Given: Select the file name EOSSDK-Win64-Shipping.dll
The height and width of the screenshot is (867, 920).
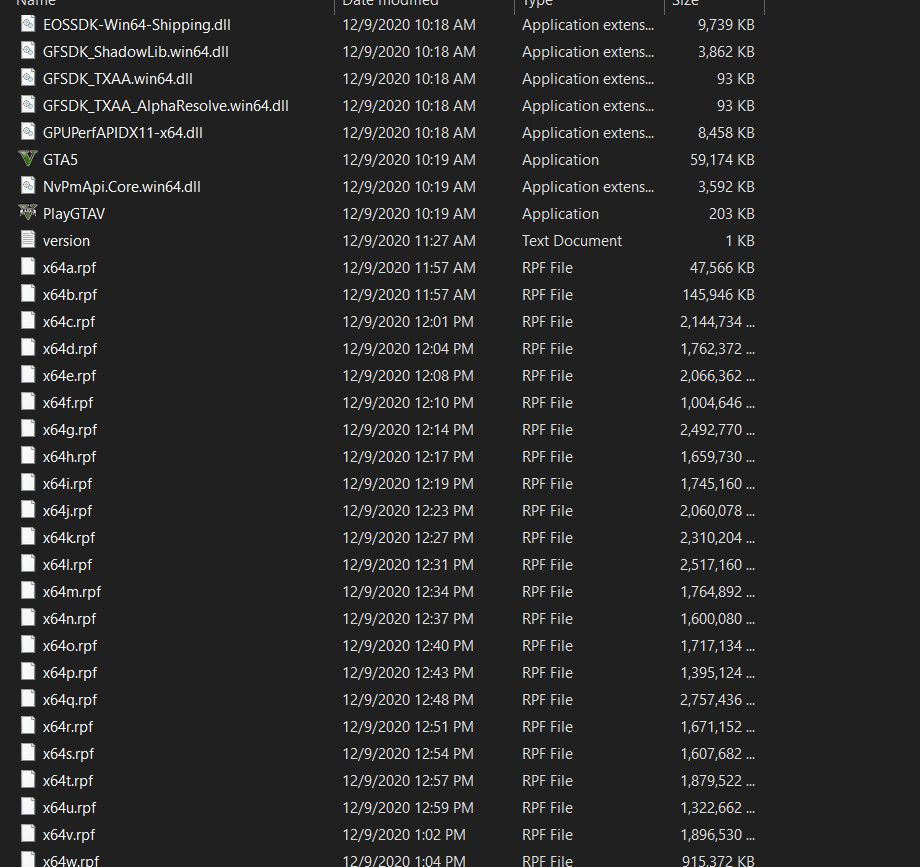Looking at the screenshot, I should coord(137,25).
